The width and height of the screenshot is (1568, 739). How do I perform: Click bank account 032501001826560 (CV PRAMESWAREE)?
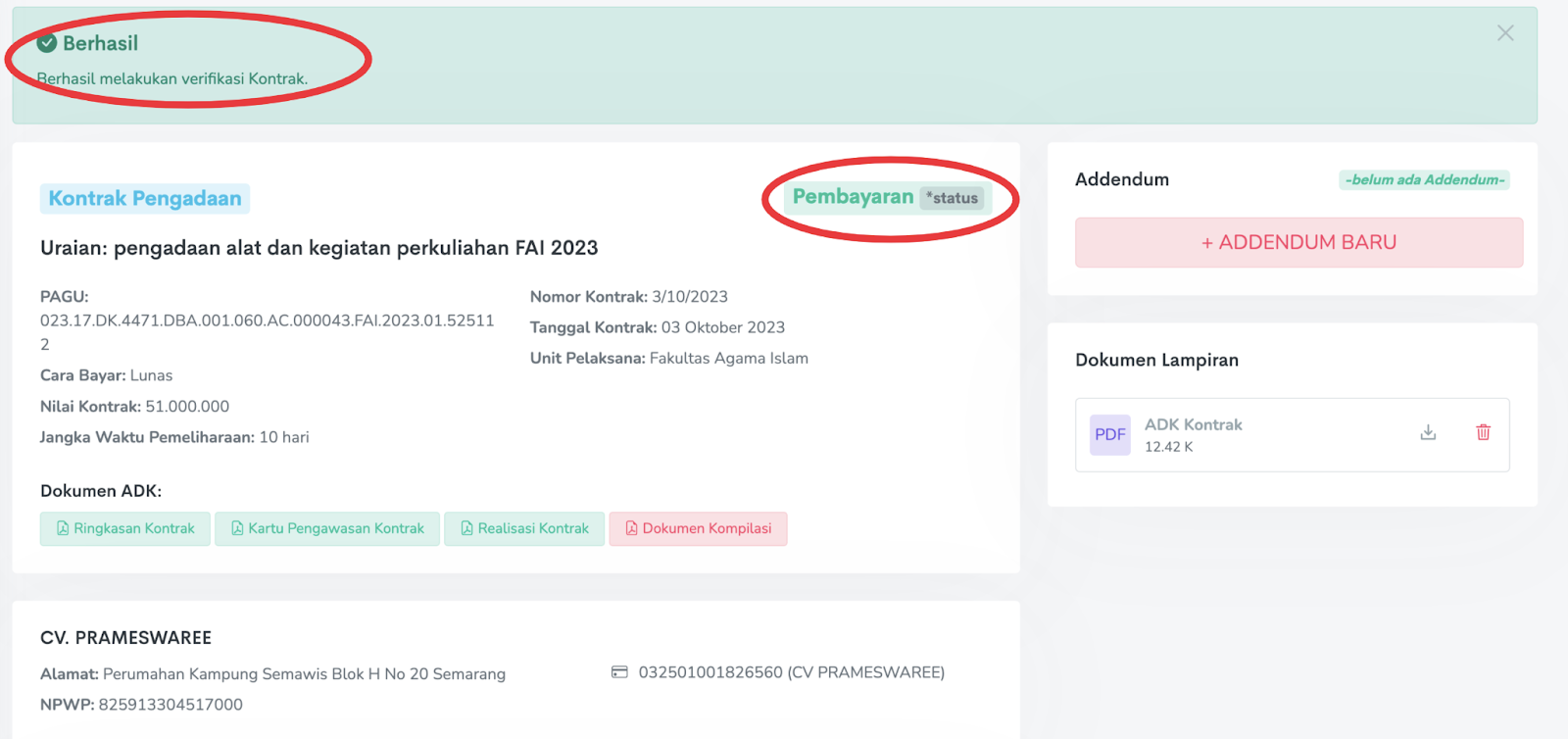pyautogui.click(x=792, y=672)
